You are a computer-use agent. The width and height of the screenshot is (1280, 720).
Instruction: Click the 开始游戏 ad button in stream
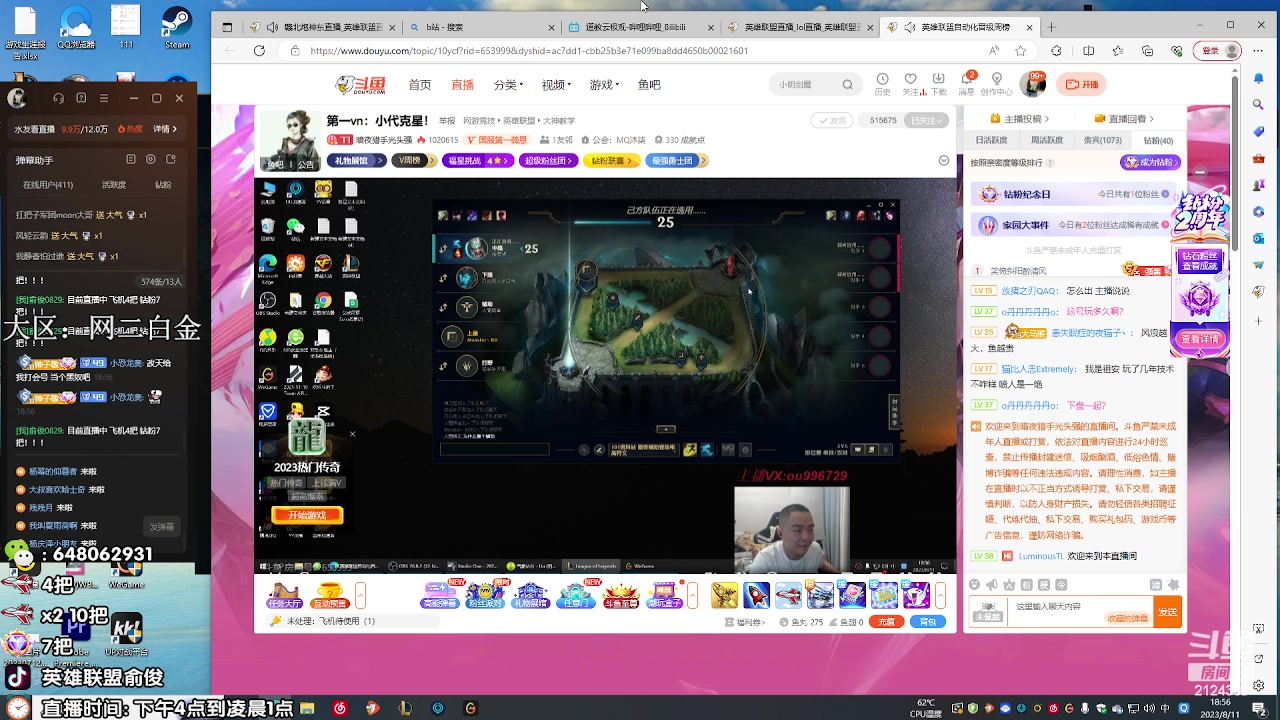[x=307, y=515]
